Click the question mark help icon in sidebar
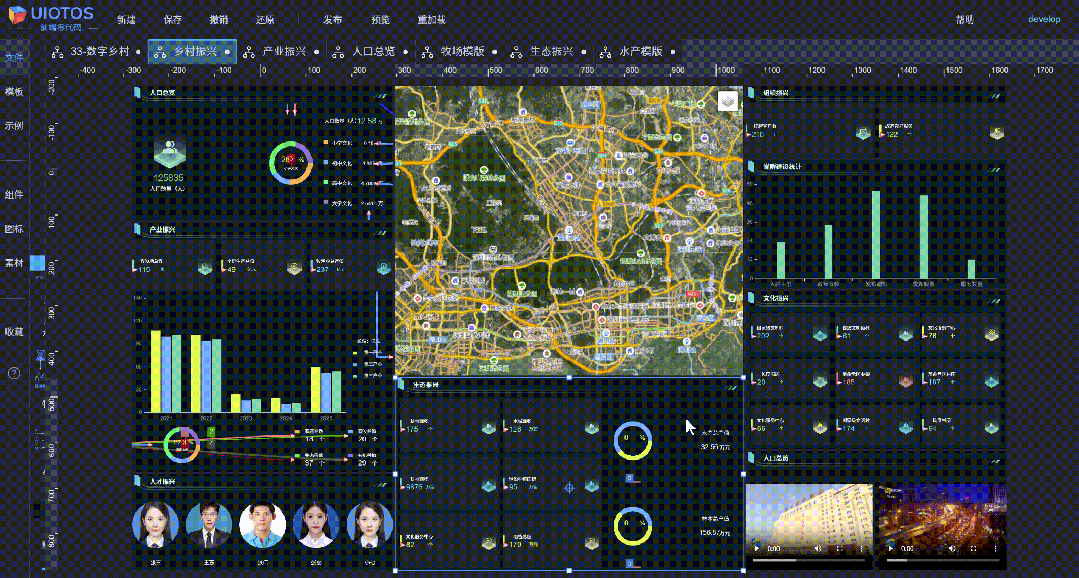1079x578 pixels. tap(14, 373)
